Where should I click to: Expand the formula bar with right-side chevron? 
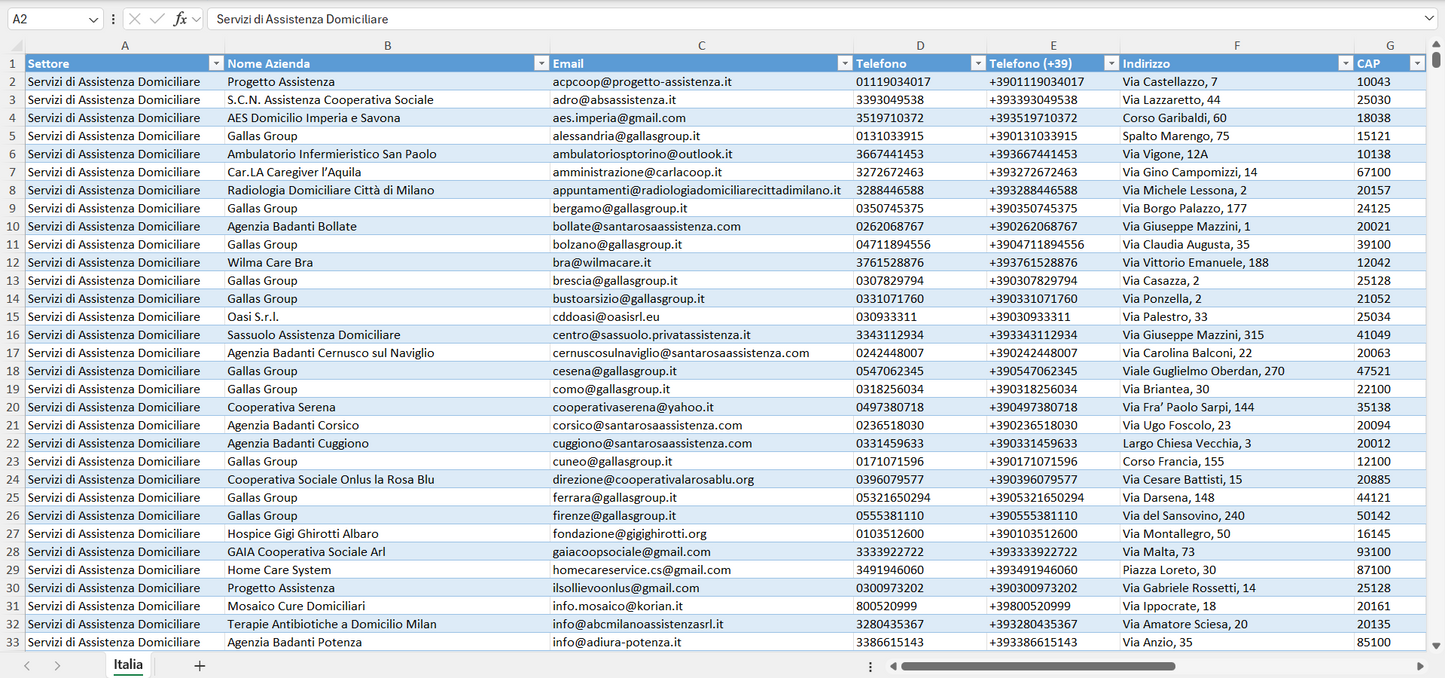pyautogui.click(x=1429, y=19)
